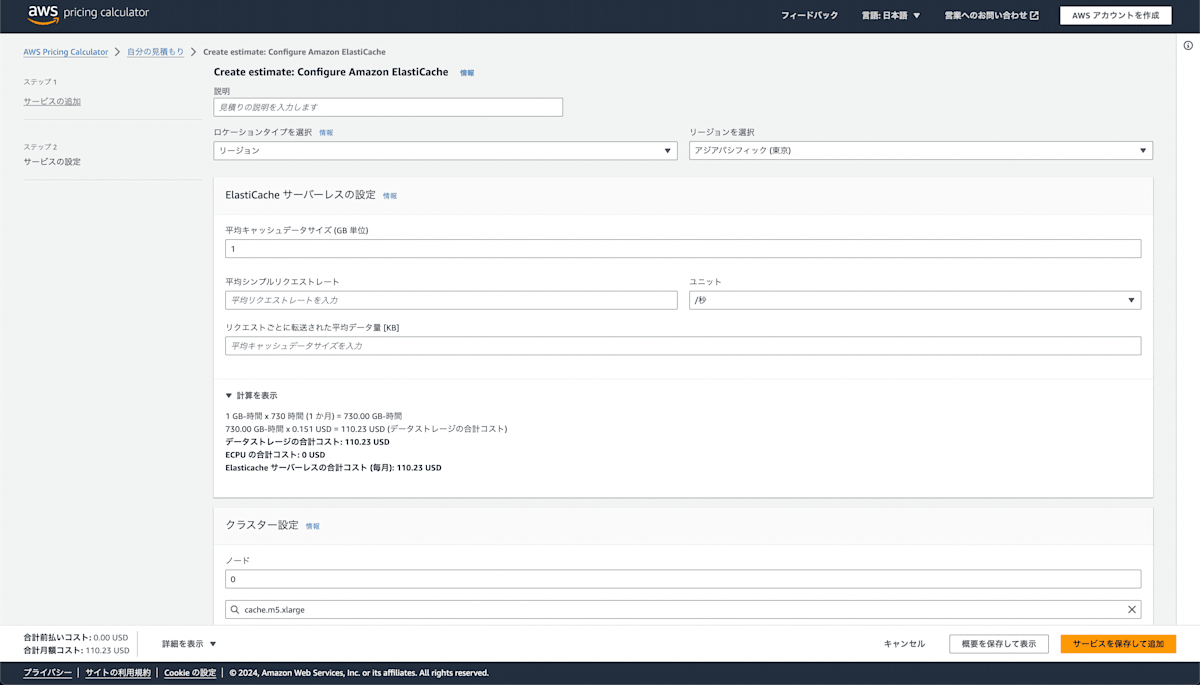The width and height of the screenshot is (1200, 685).
Task: Click the データストレージの合計コスト: 110.23 USD line
Action: pos(307,441)
